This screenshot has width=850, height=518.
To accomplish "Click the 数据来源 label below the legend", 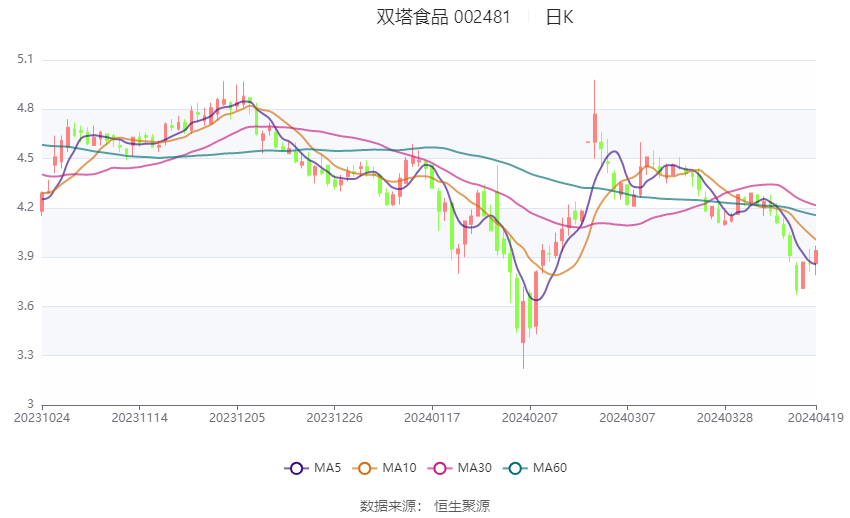I will [x=391, y=506].
